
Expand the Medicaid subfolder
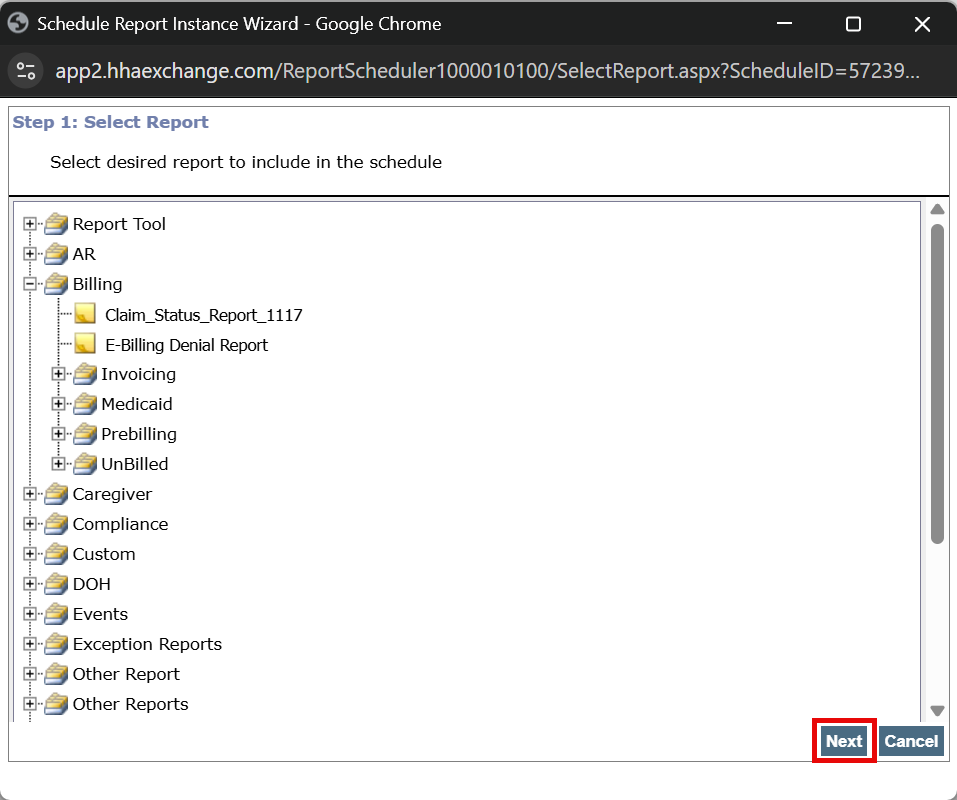click(x=58, y=404)
